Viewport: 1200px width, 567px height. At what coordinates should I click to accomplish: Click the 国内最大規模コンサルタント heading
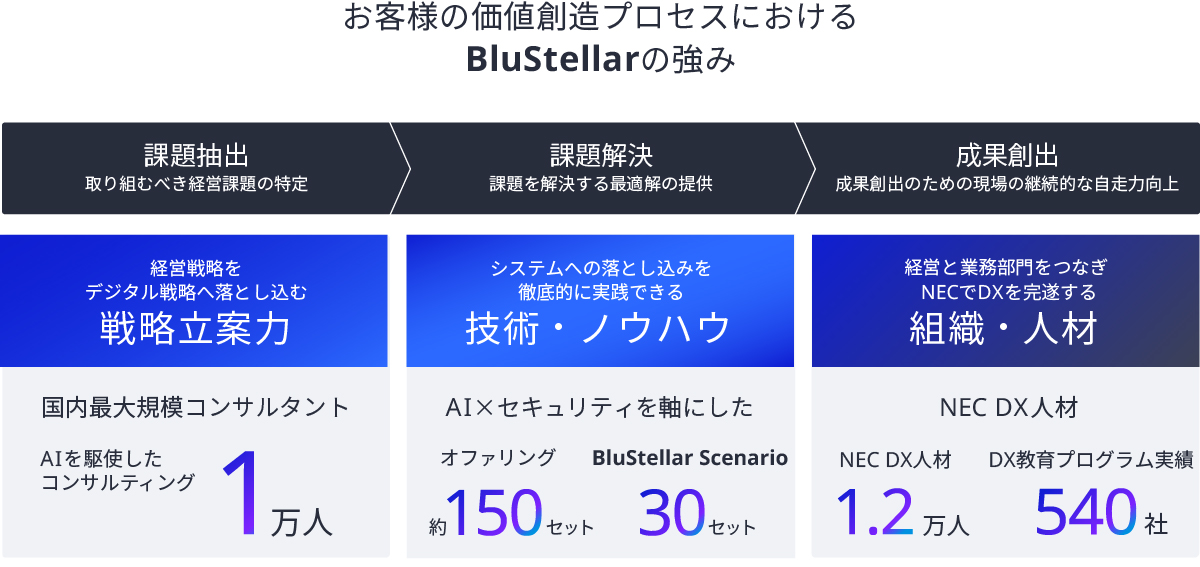(x=196, y=407)
